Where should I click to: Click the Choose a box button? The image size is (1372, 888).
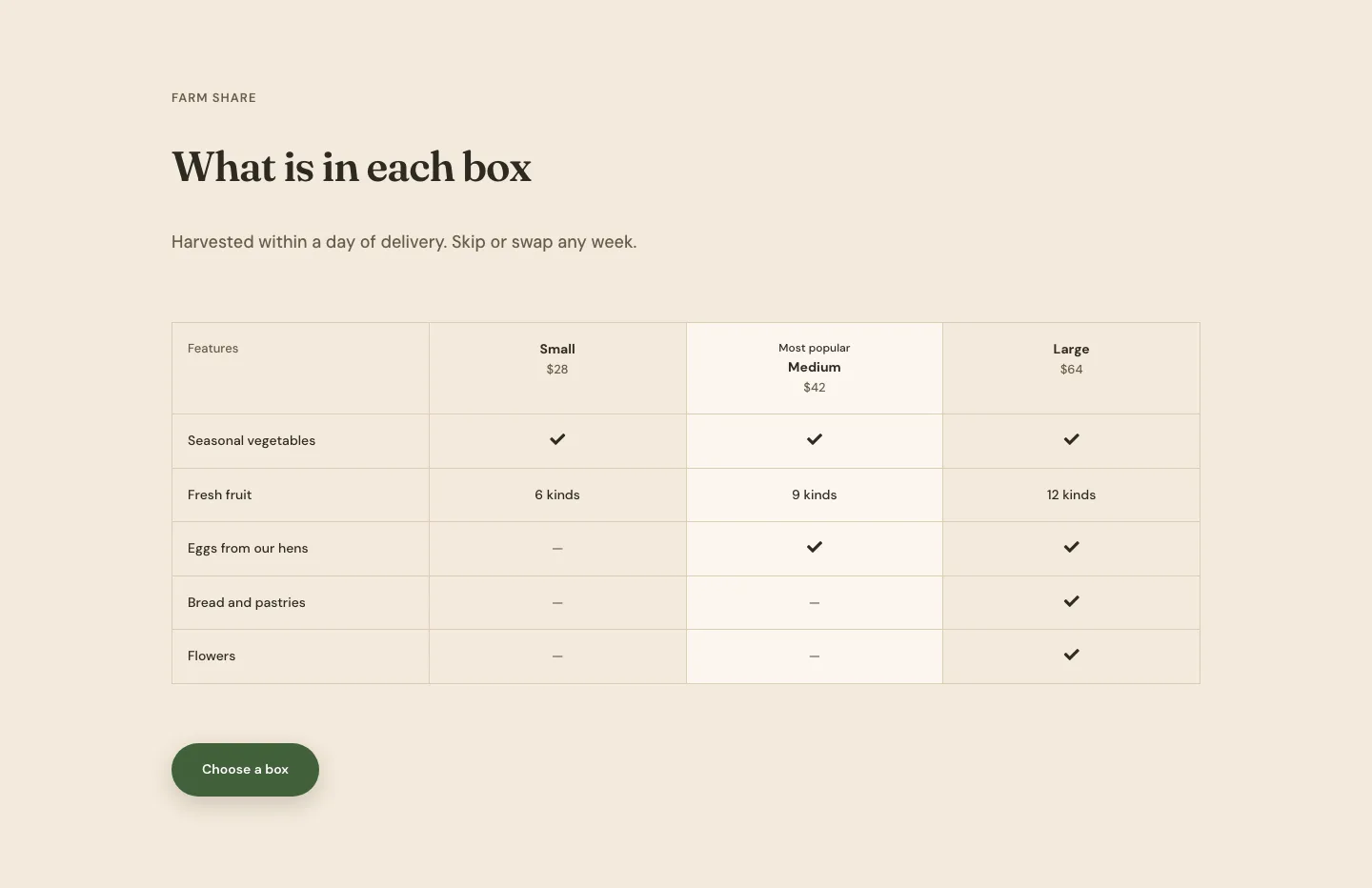coord(245,770)
